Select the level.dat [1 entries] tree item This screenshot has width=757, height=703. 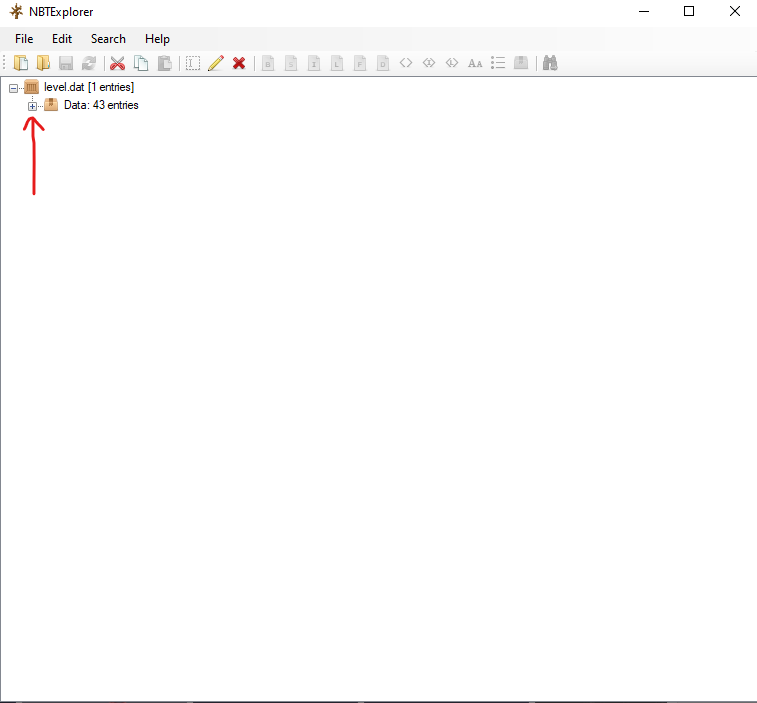pos(88,88)
